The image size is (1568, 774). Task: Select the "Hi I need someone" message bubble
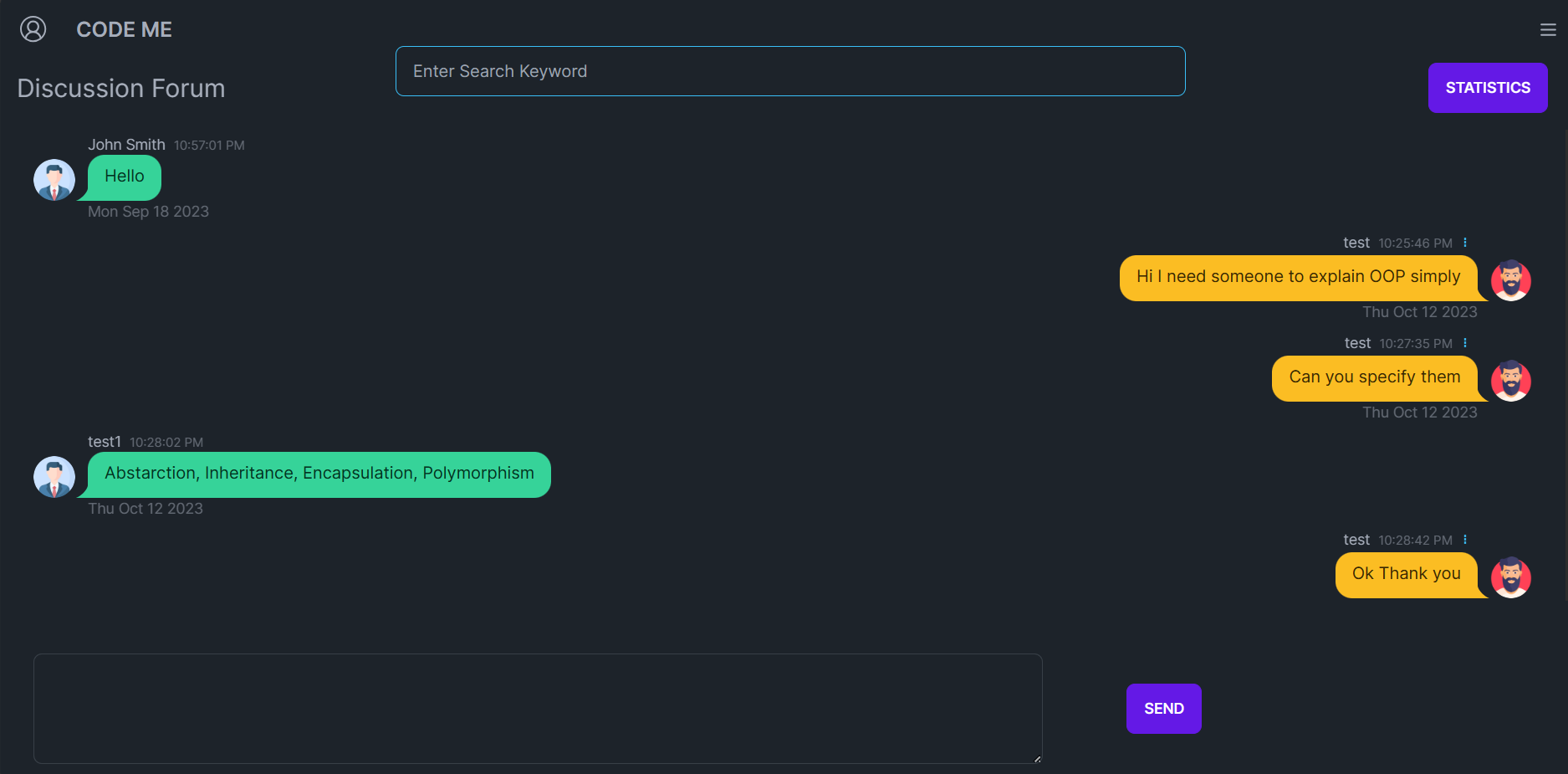coord(1298,277)
